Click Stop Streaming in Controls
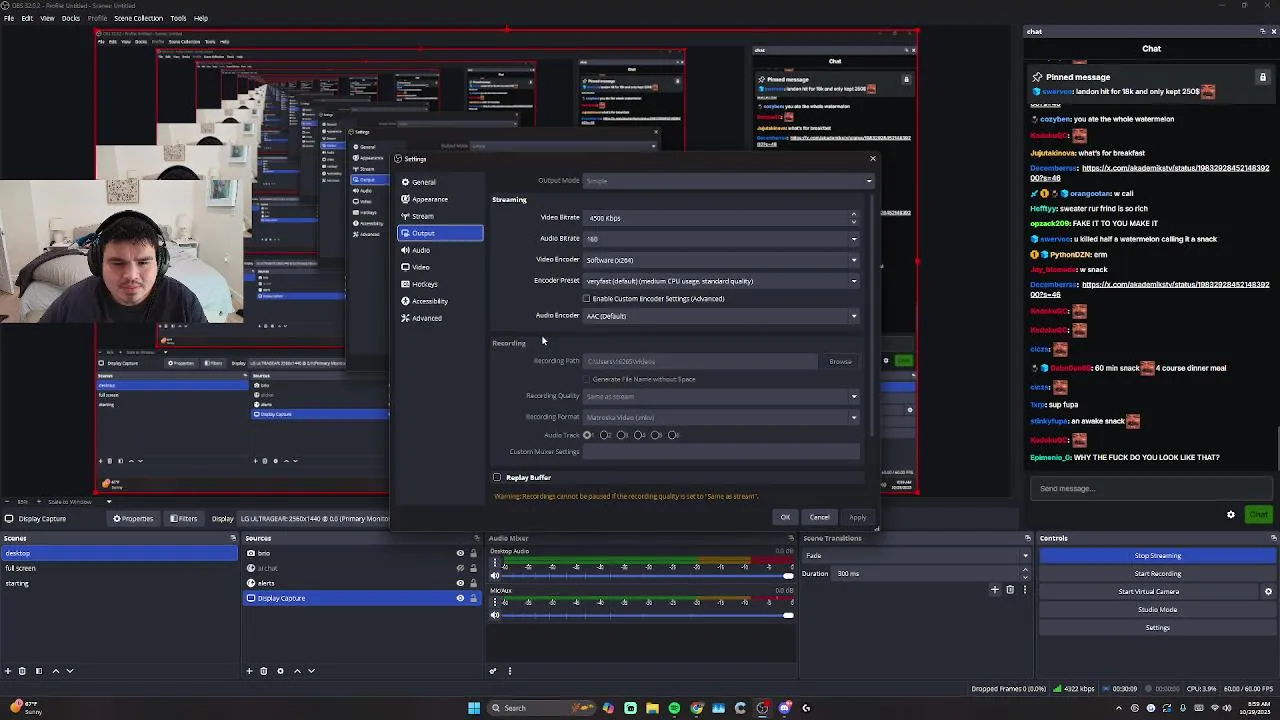The height and width of the screenshot is (720, 1280). point(1157,556)
